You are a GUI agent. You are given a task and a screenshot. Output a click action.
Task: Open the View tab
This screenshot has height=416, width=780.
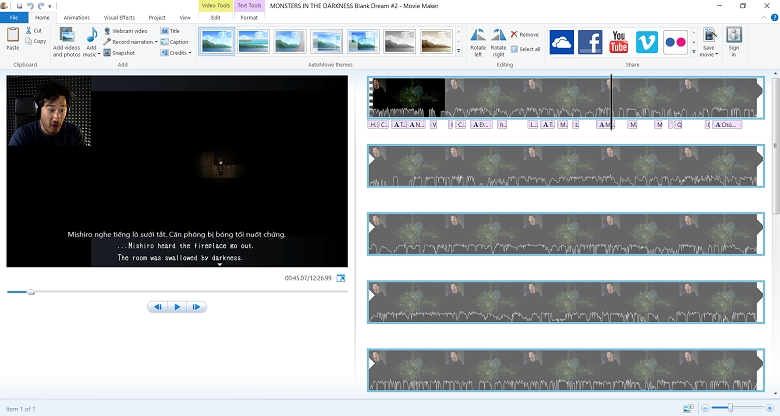coord(185,17)
